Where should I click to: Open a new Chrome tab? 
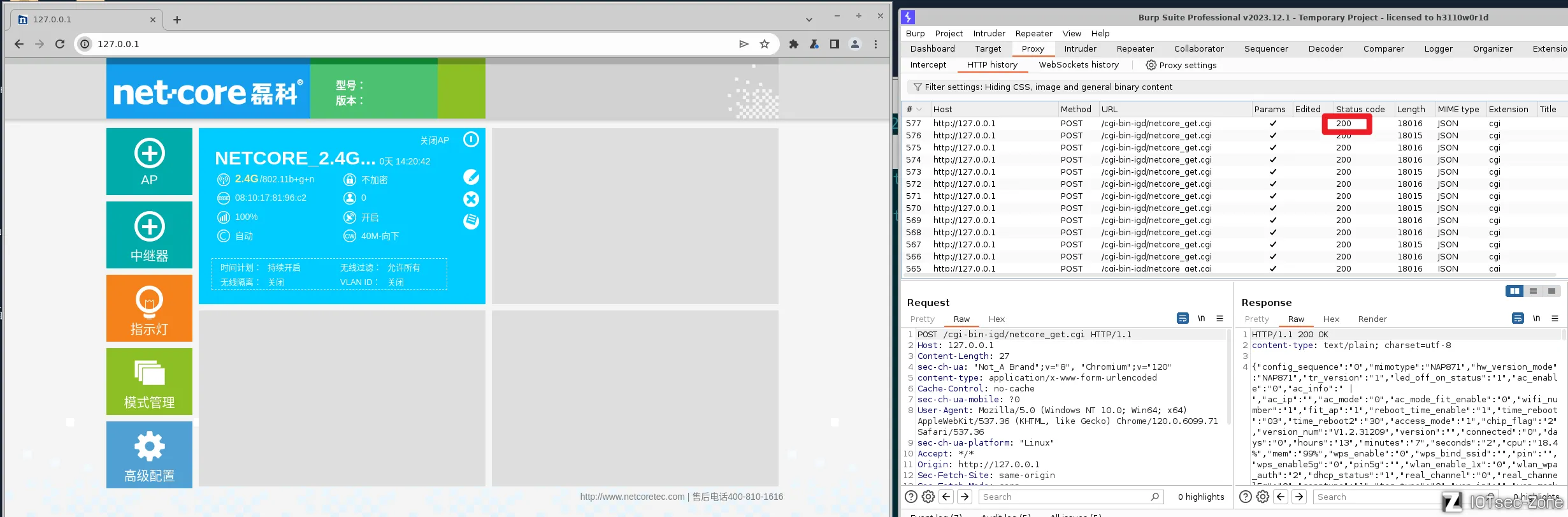177,20
